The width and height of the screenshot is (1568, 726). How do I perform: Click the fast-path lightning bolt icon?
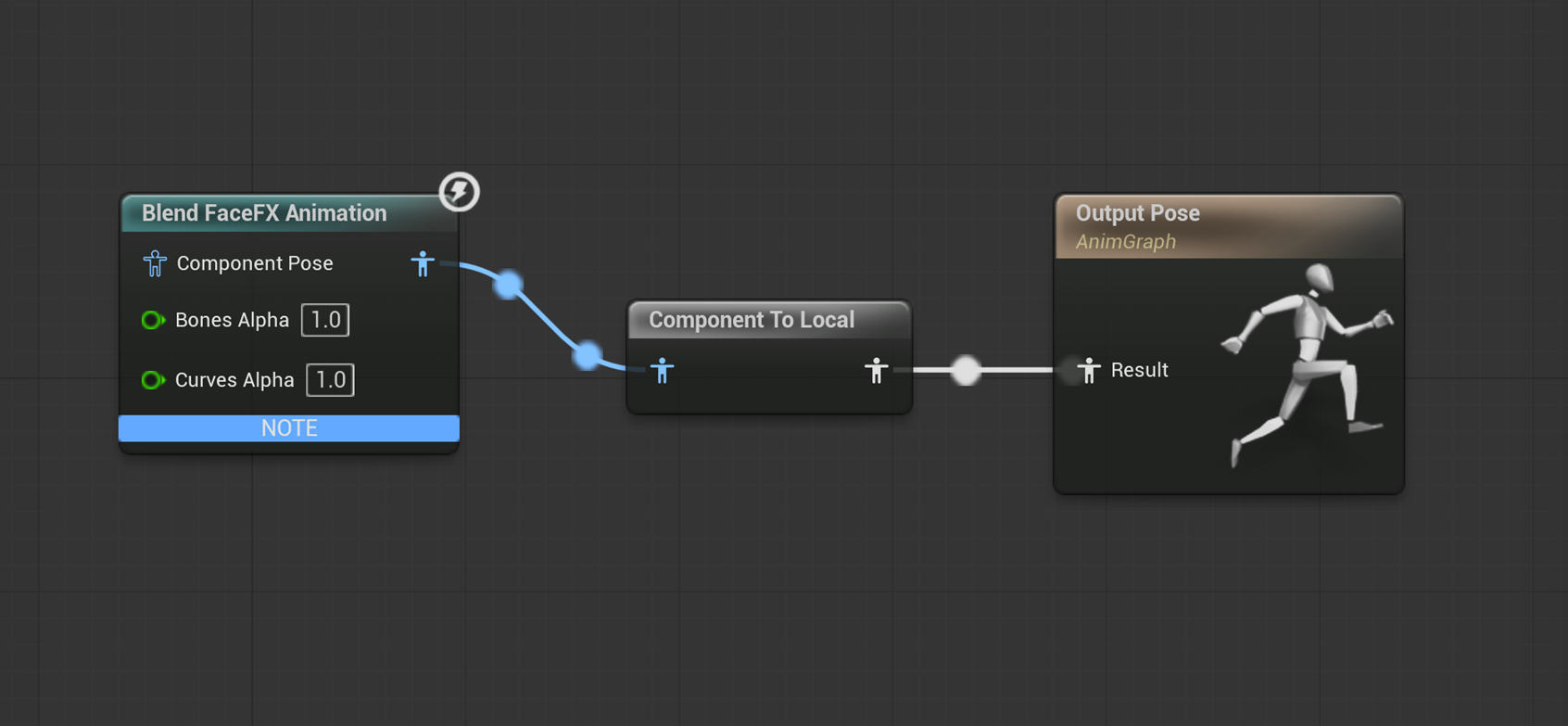[x=459, y=192]
